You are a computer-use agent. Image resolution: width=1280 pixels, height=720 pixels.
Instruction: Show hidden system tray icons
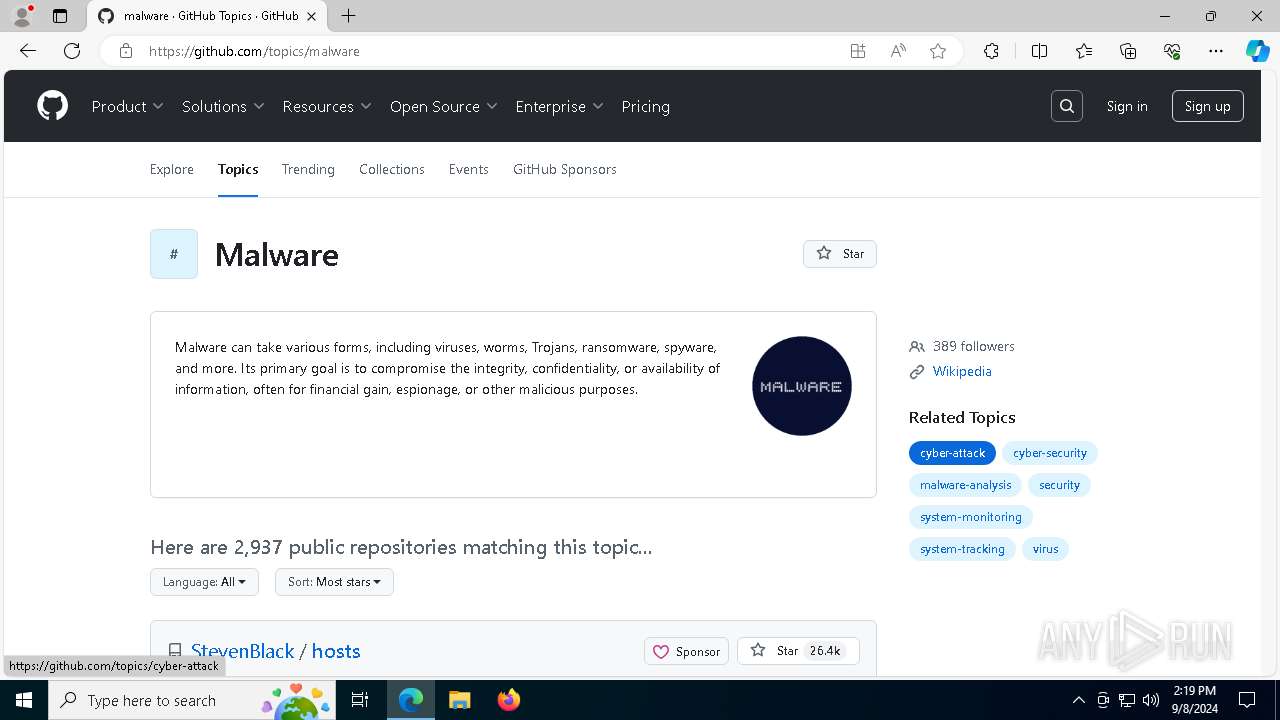(1078, 700)
